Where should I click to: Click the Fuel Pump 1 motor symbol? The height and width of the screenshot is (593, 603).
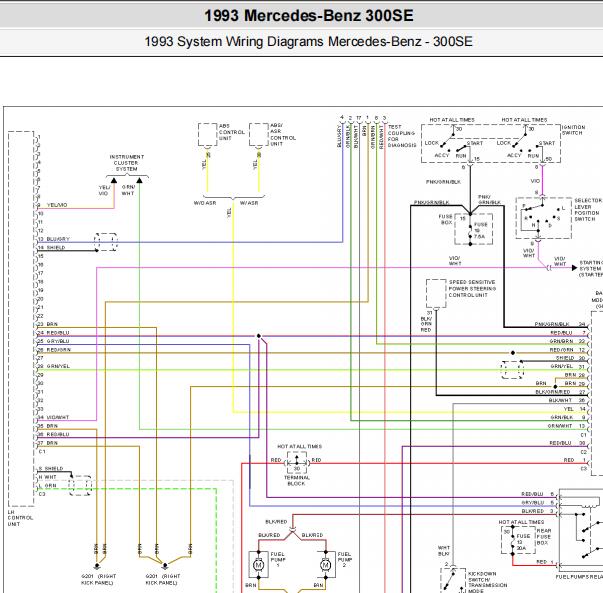tap(258, 565)
